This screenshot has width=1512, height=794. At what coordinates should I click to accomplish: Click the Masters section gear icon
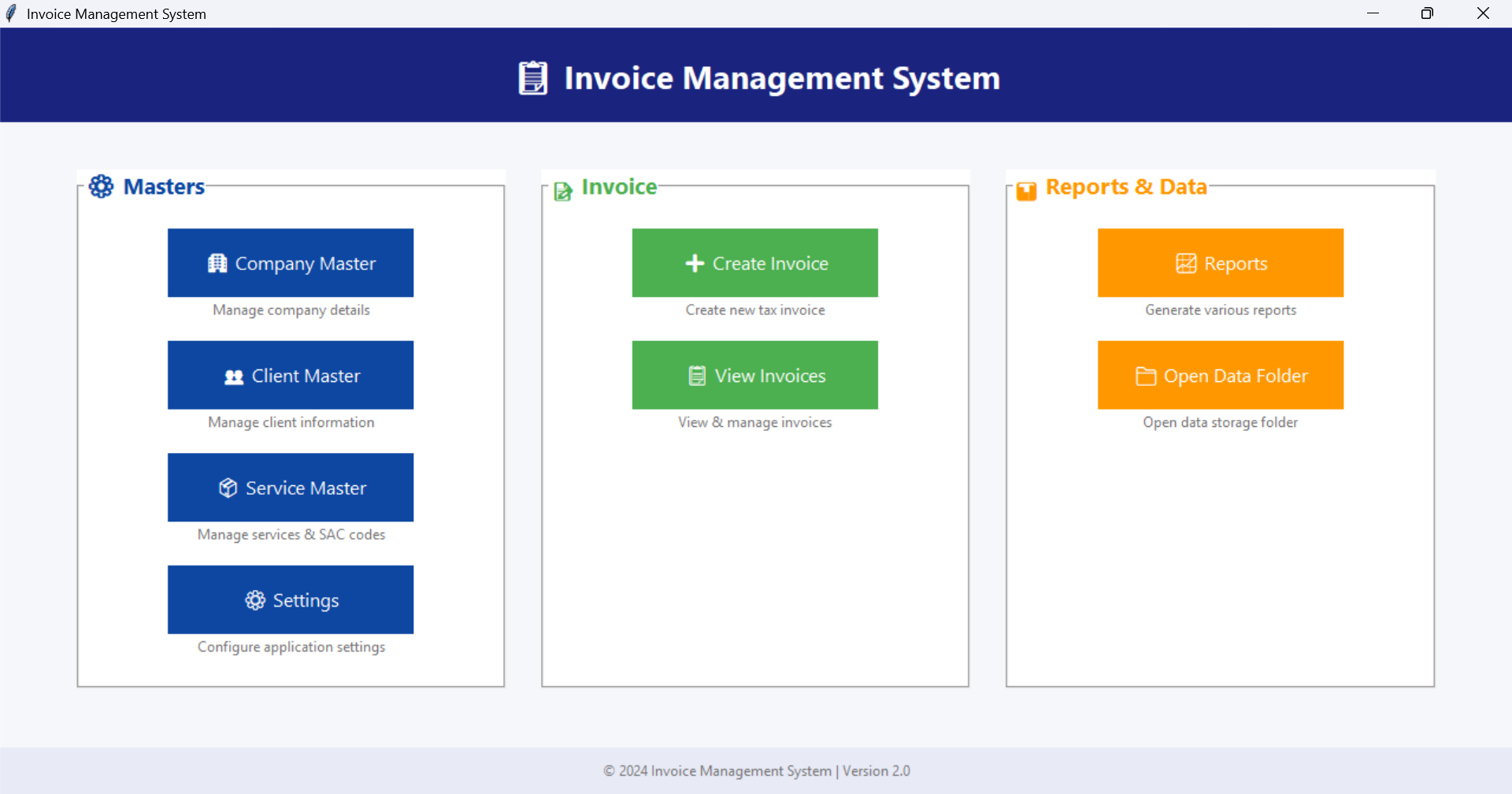point(102,187)
